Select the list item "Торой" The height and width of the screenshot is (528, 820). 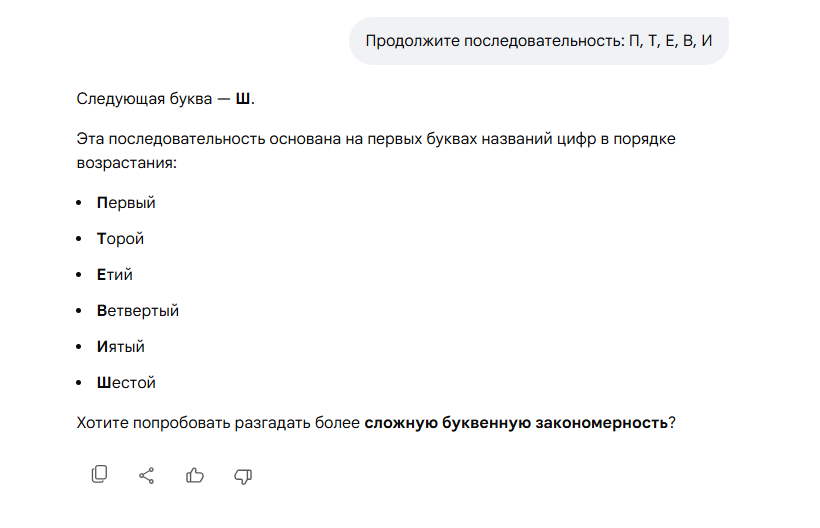point(121,239)
